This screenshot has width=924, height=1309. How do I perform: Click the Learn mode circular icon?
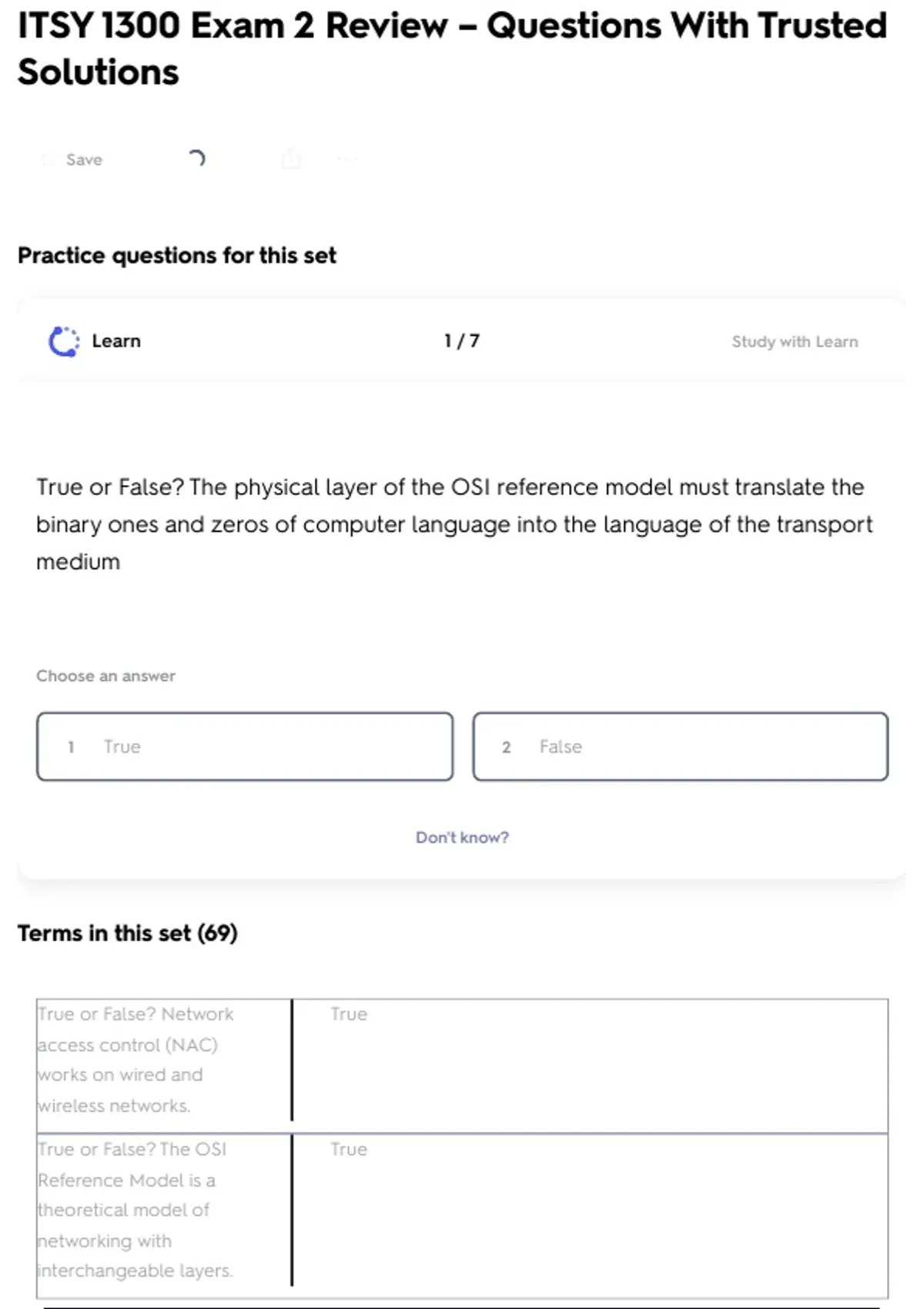pyautogui.click(x=64, y=342)
